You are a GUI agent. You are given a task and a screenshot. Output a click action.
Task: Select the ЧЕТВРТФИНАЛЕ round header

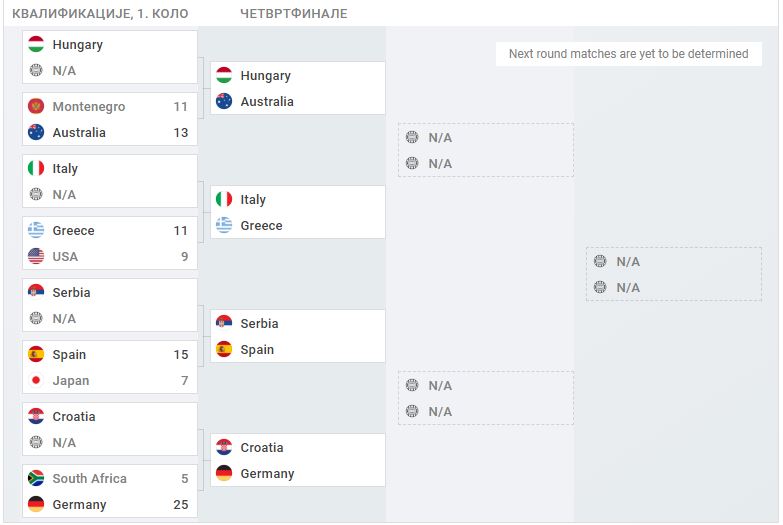click(294, 13)
